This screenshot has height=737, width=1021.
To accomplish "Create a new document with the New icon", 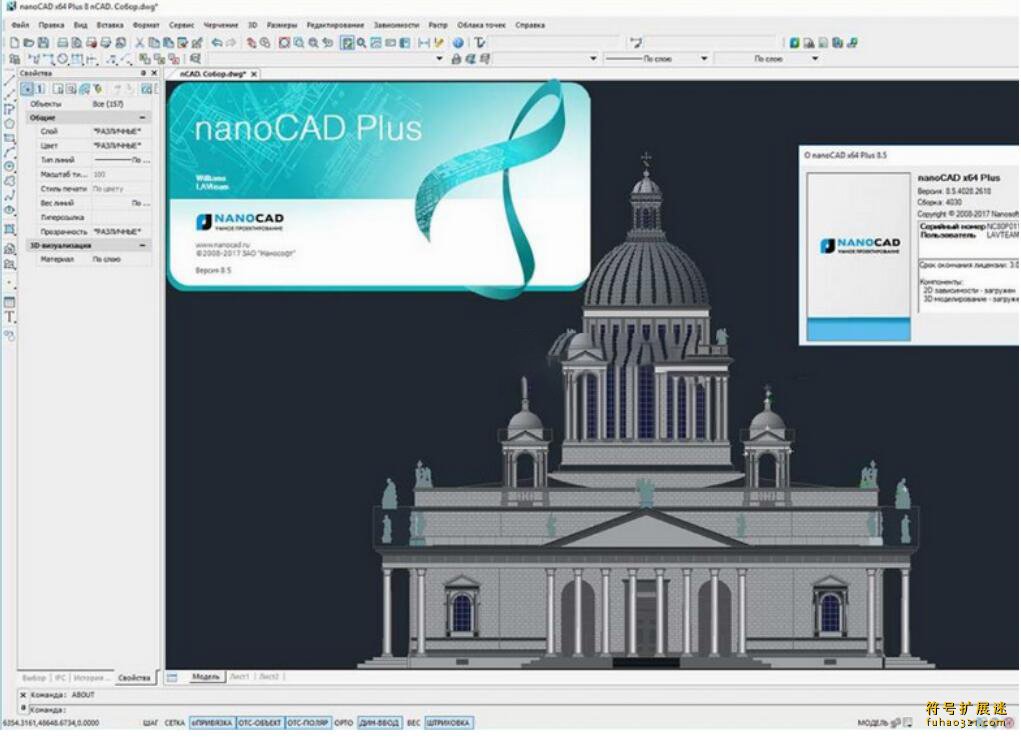I will (x=14, y=43).
